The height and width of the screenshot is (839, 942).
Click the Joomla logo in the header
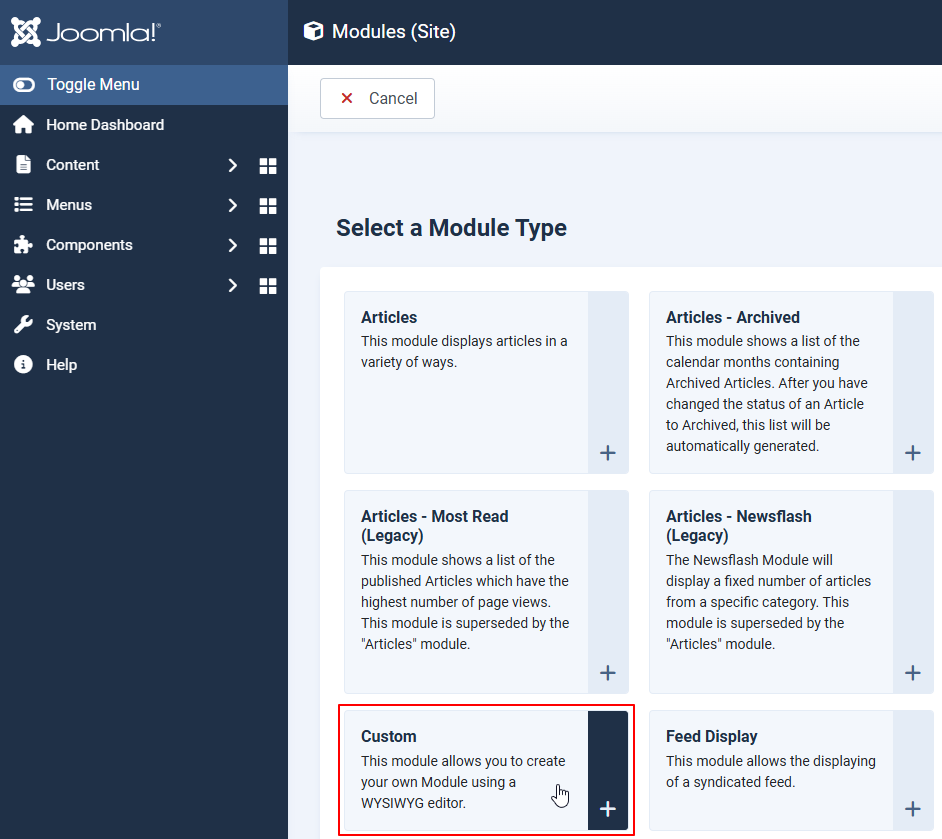(85, 32)
